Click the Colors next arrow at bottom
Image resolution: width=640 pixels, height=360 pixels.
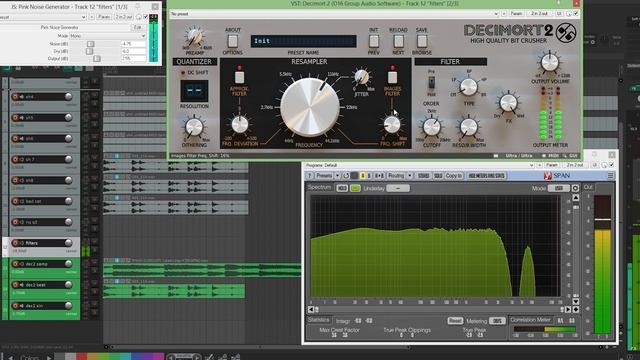pyautogui.click(x=49, y=358)
